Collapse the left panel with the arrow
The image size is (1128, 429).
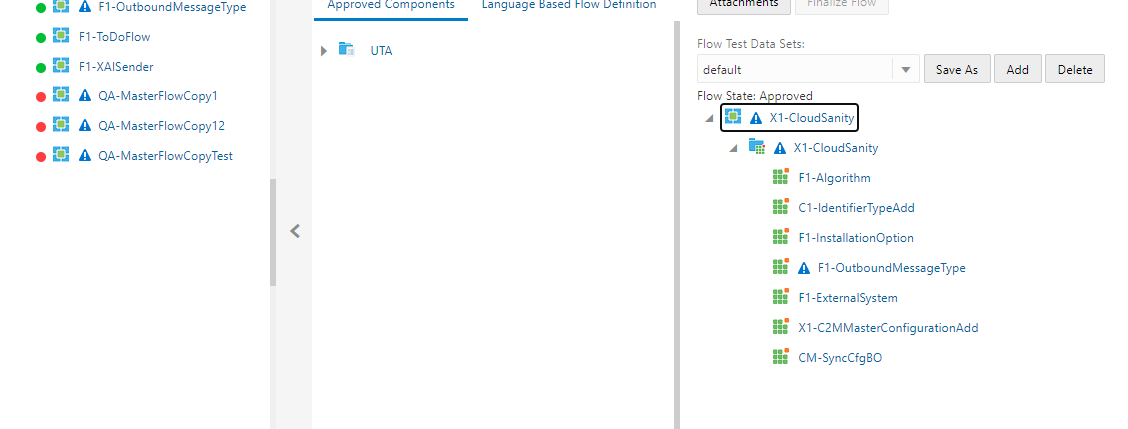pyautogui.click(x=295, y=231)
